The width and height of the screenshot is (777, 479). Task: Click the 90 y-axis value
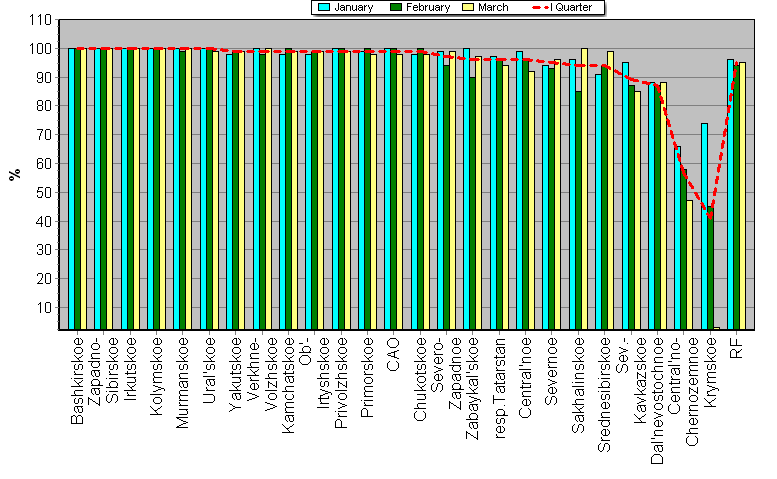[44, 78]
